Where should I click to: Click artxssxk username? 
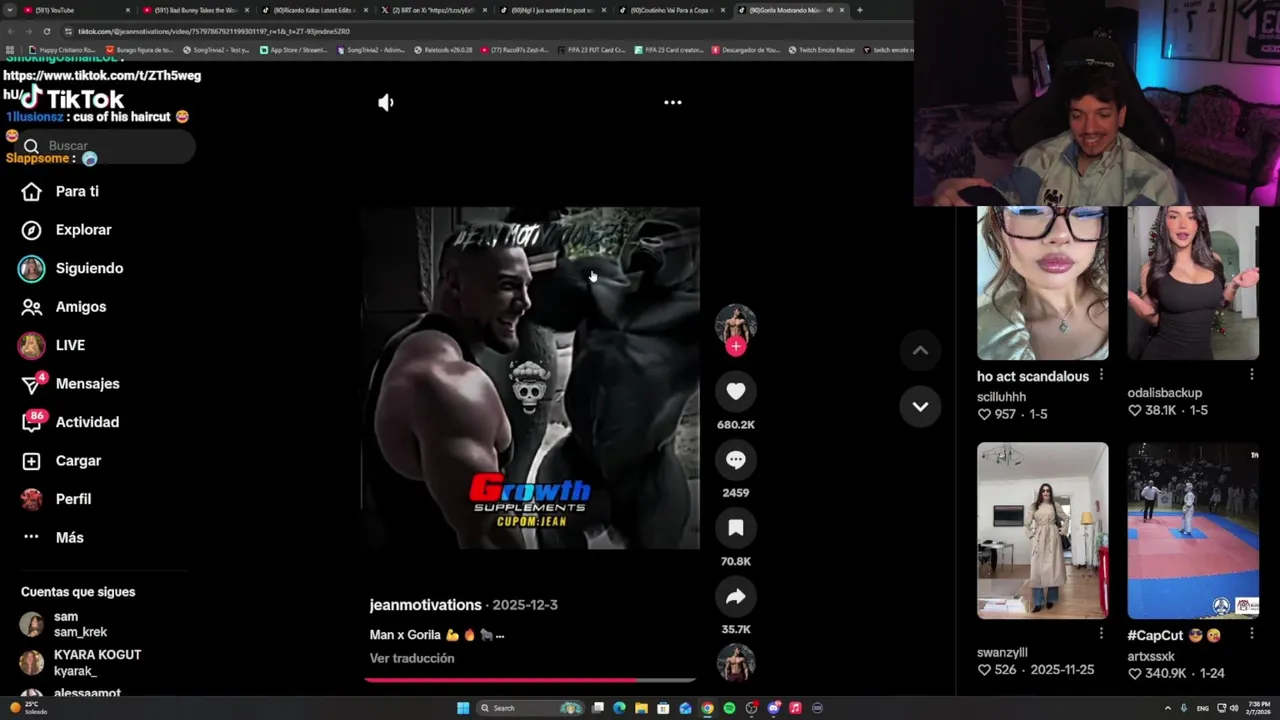(x=1151, y=657)
